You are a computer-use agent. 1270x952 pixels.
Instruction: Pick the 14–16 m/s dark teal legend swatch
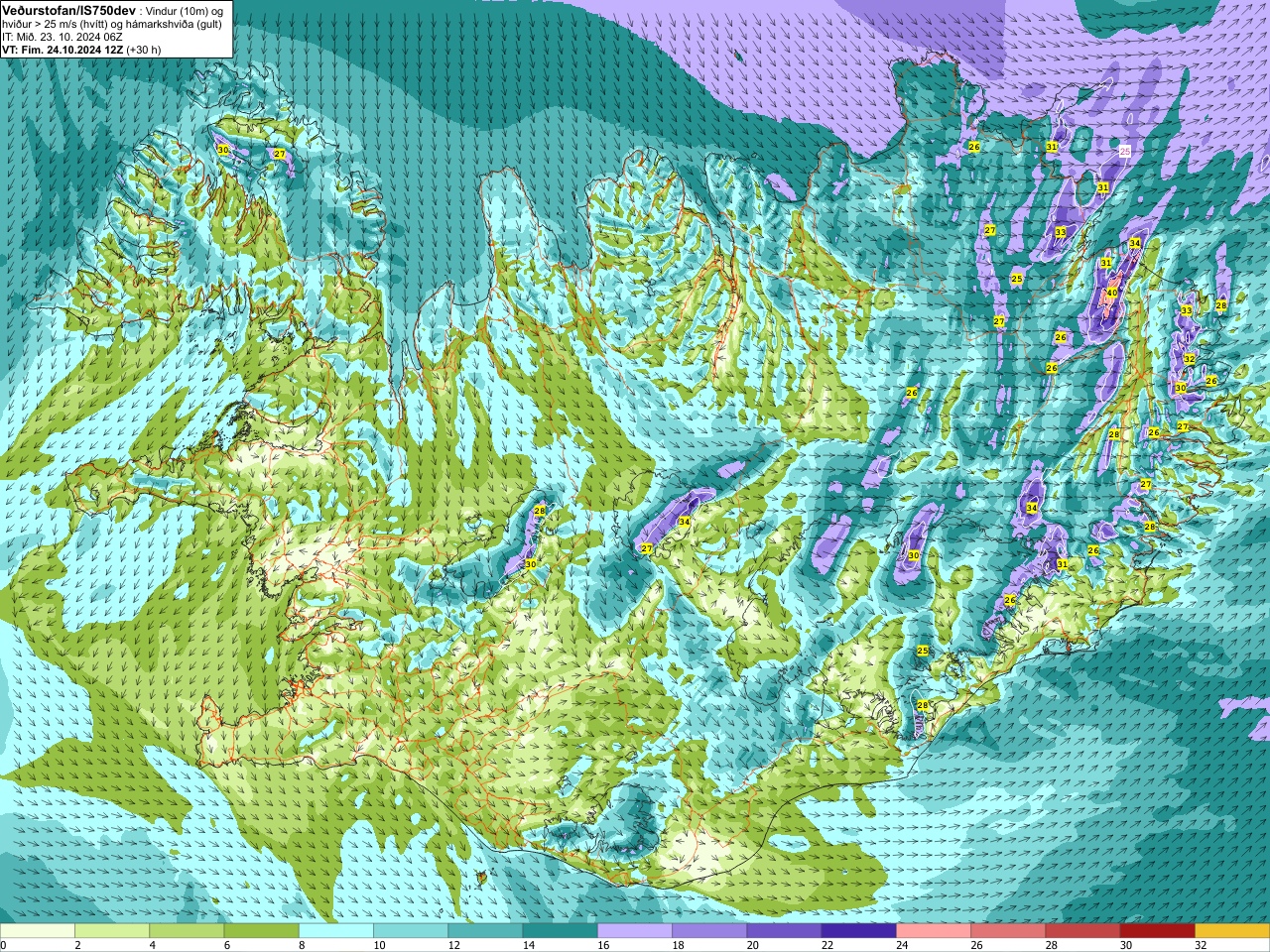[x=561, y=930]
